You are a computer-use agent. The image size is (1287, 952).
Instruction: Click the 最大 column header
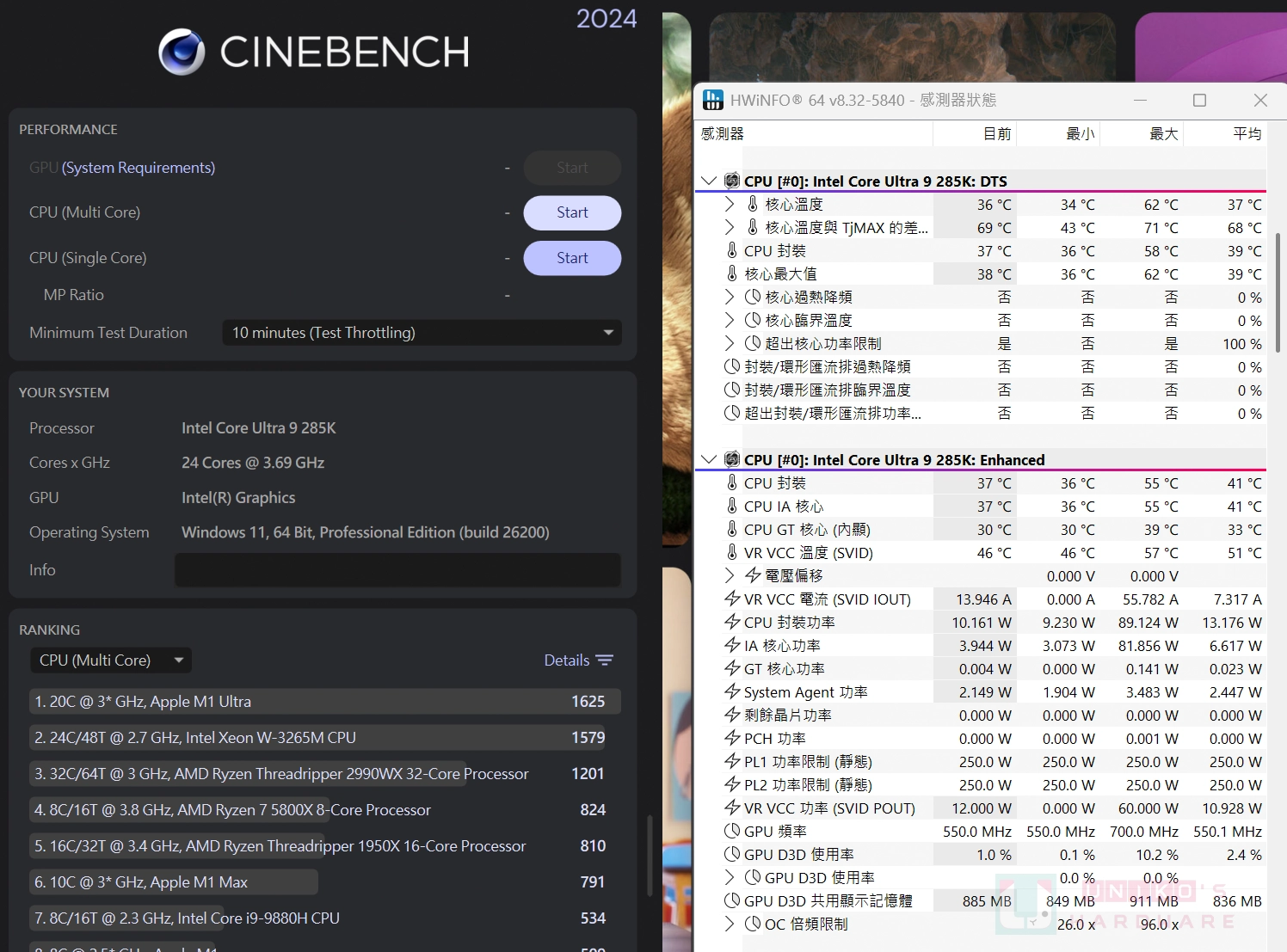click(1163, 133)
